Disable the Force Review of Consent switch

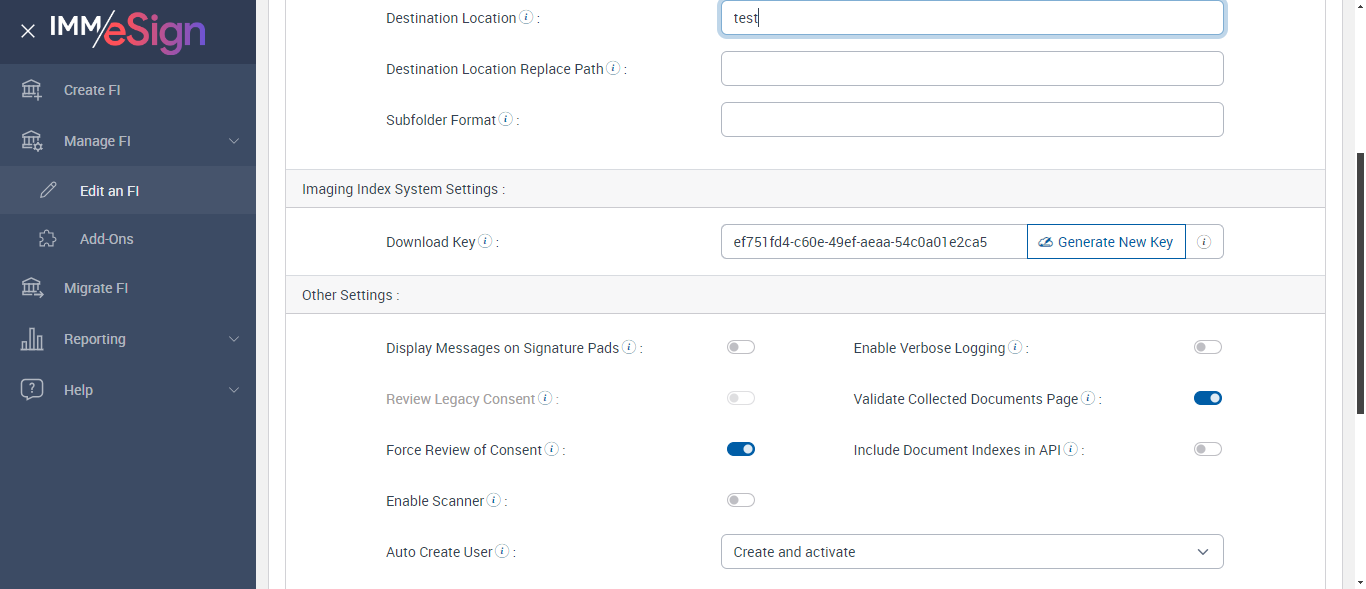click(740, 450)
